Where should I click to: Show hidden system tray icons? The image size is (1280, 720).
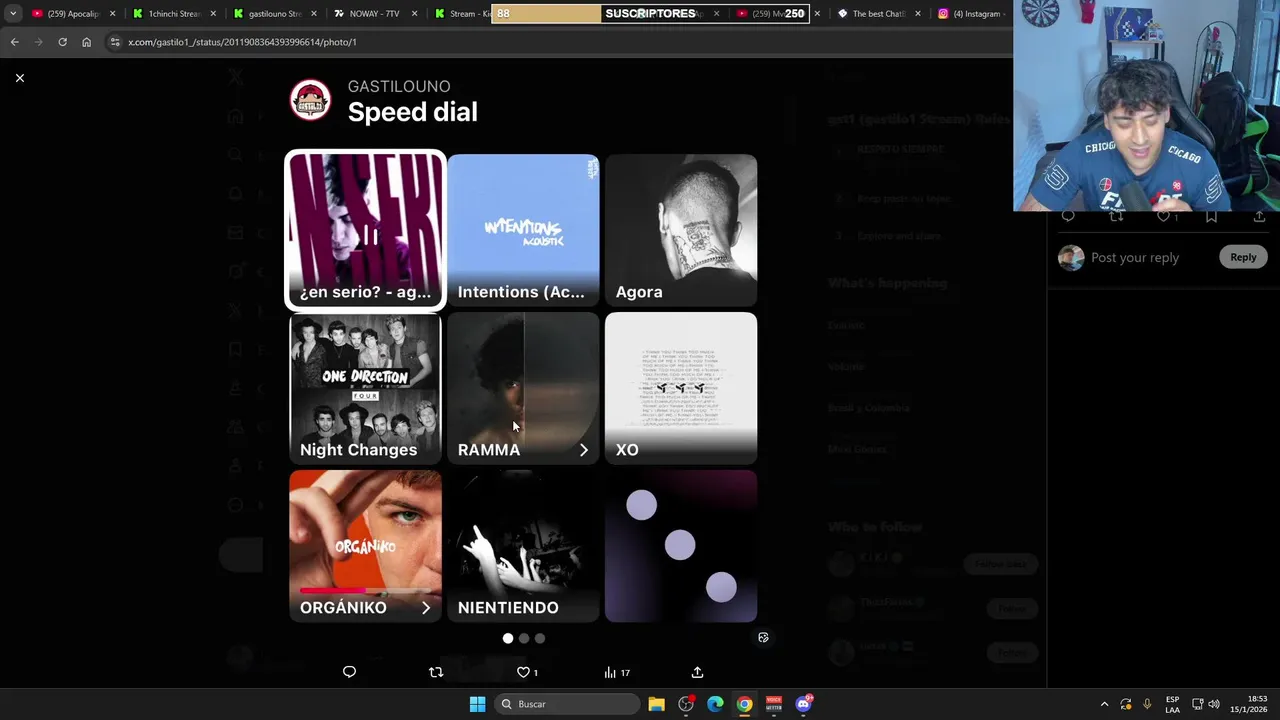(1104, 704)
